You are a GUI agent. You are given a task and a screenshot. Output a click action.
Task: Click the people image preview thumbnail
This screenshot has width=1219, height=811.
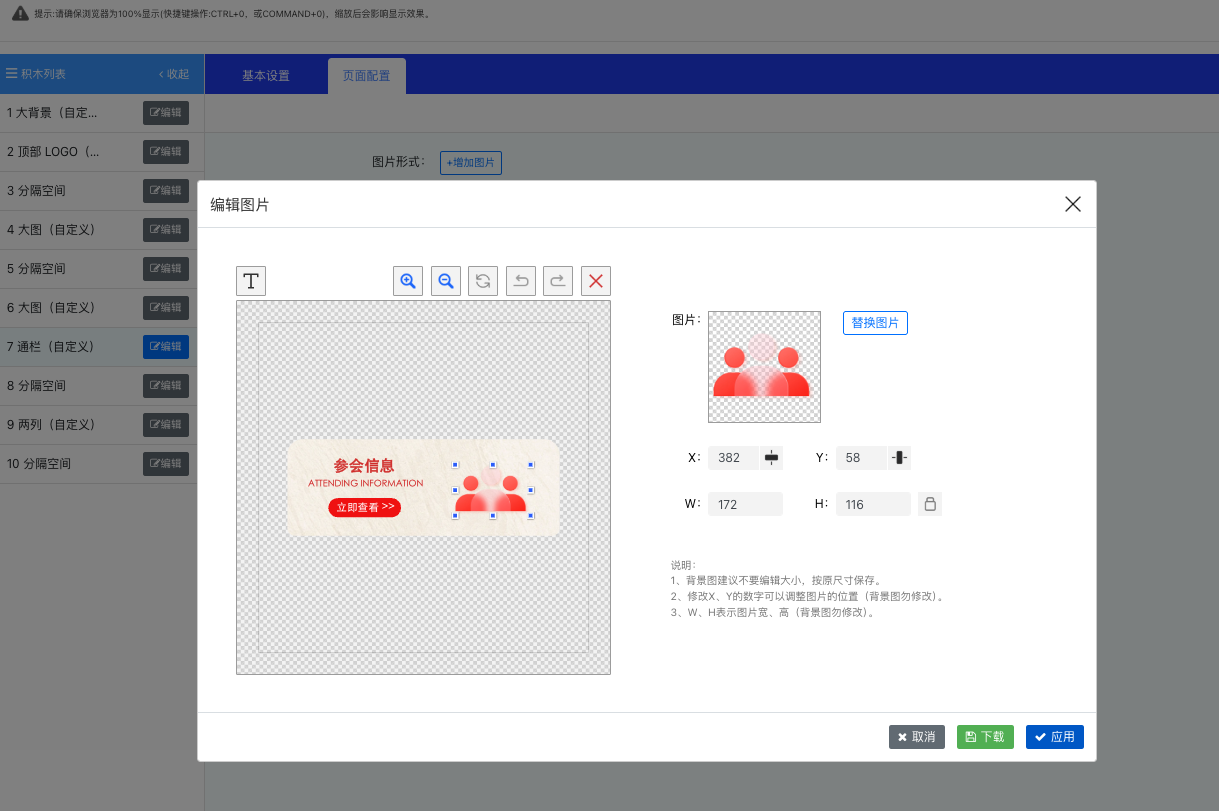tap(764, 367)
